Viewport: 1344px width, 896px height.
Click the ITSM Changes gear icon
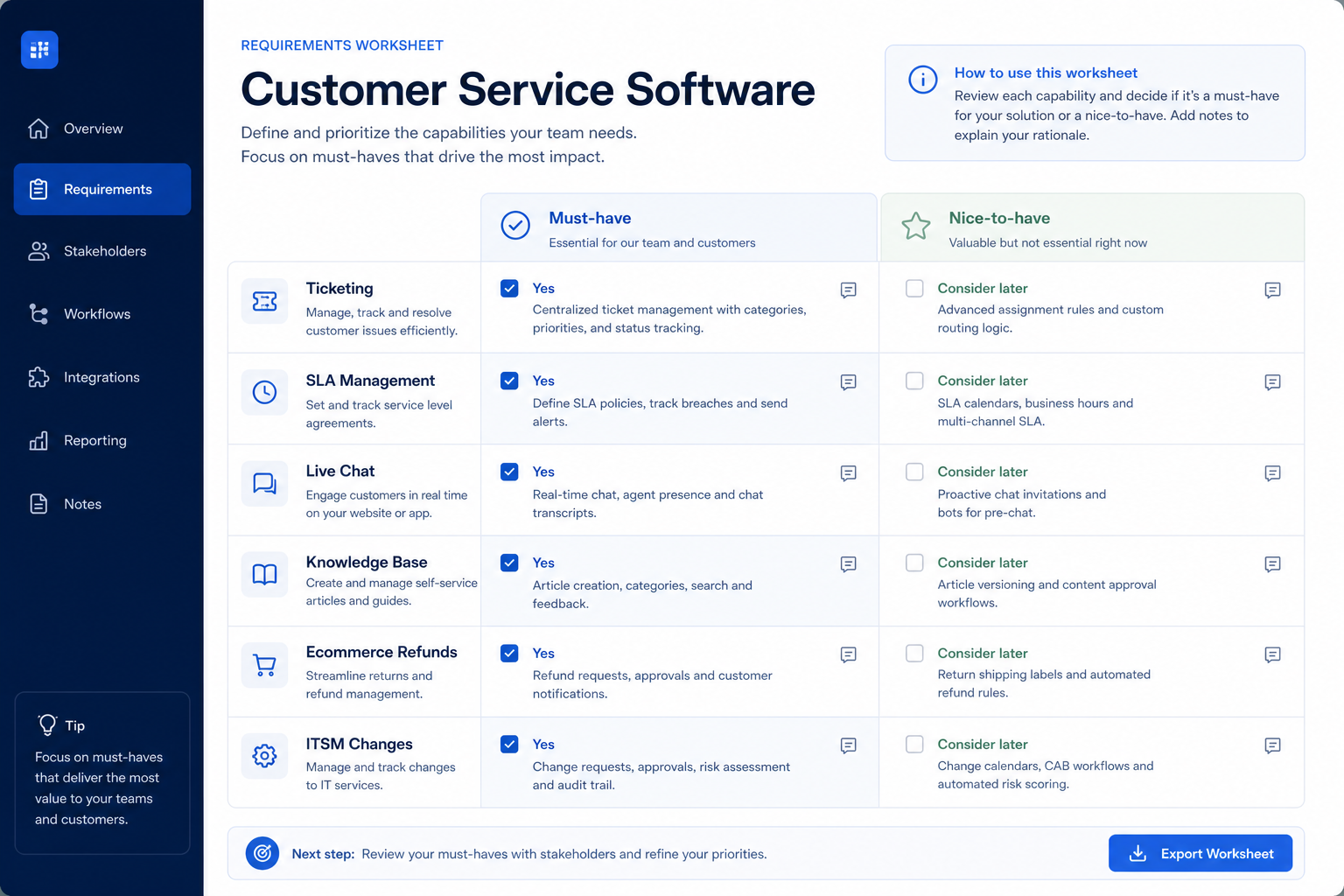(x=264, y=755)
